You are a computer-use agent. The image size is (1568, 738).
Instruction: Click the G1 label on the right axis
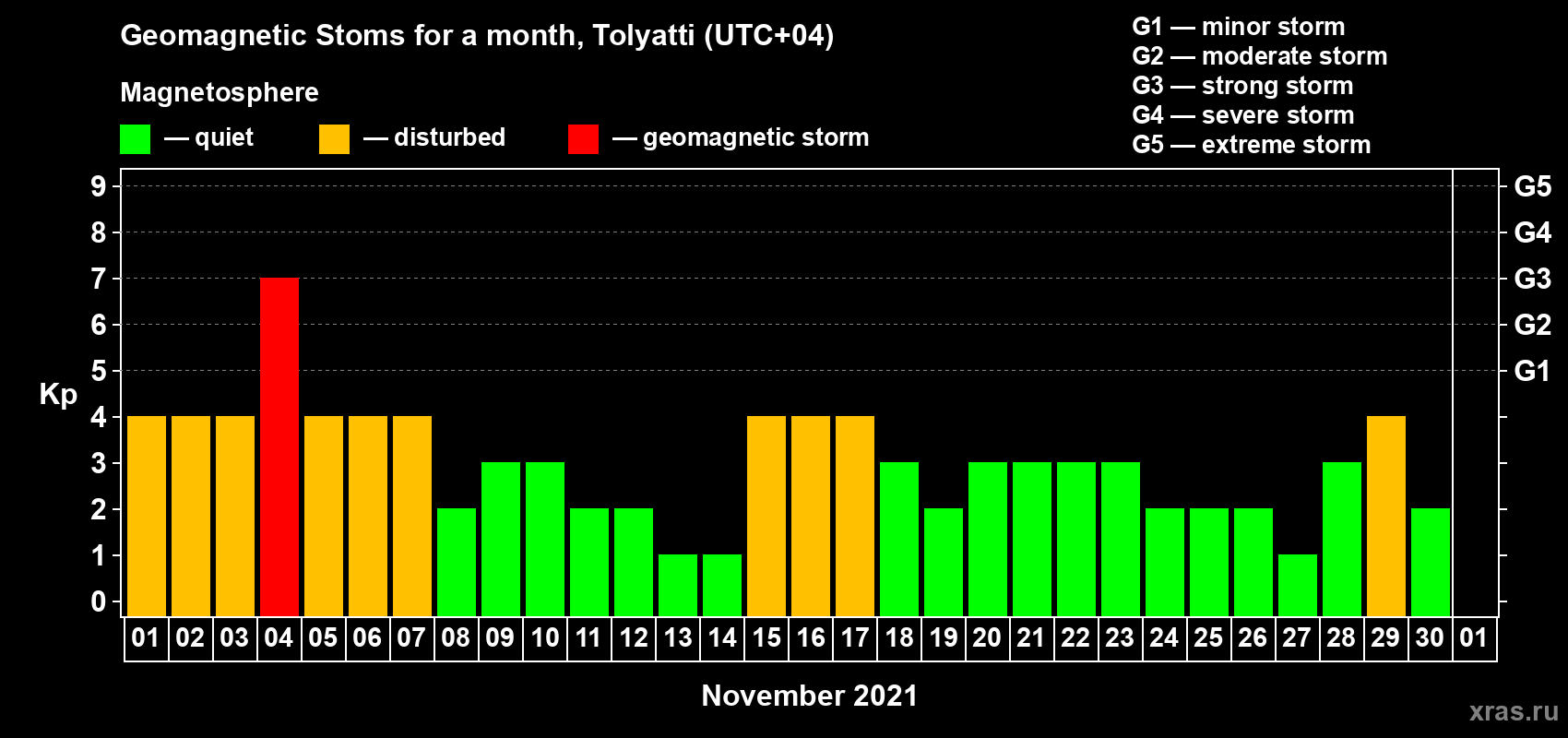point(1532,371)
